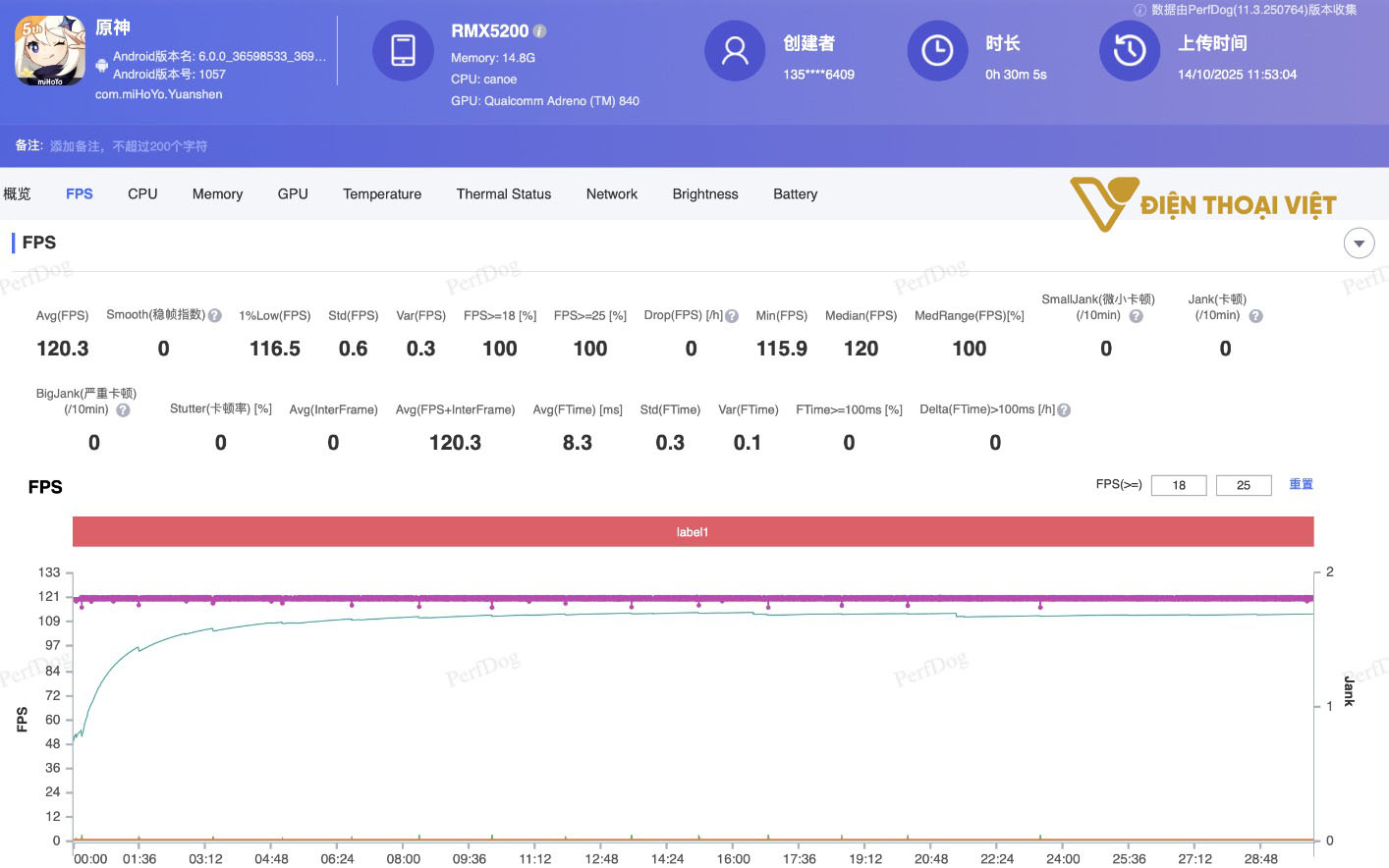
Task: Click the 创建者 creator profile icon
Action: coord(735,50)
